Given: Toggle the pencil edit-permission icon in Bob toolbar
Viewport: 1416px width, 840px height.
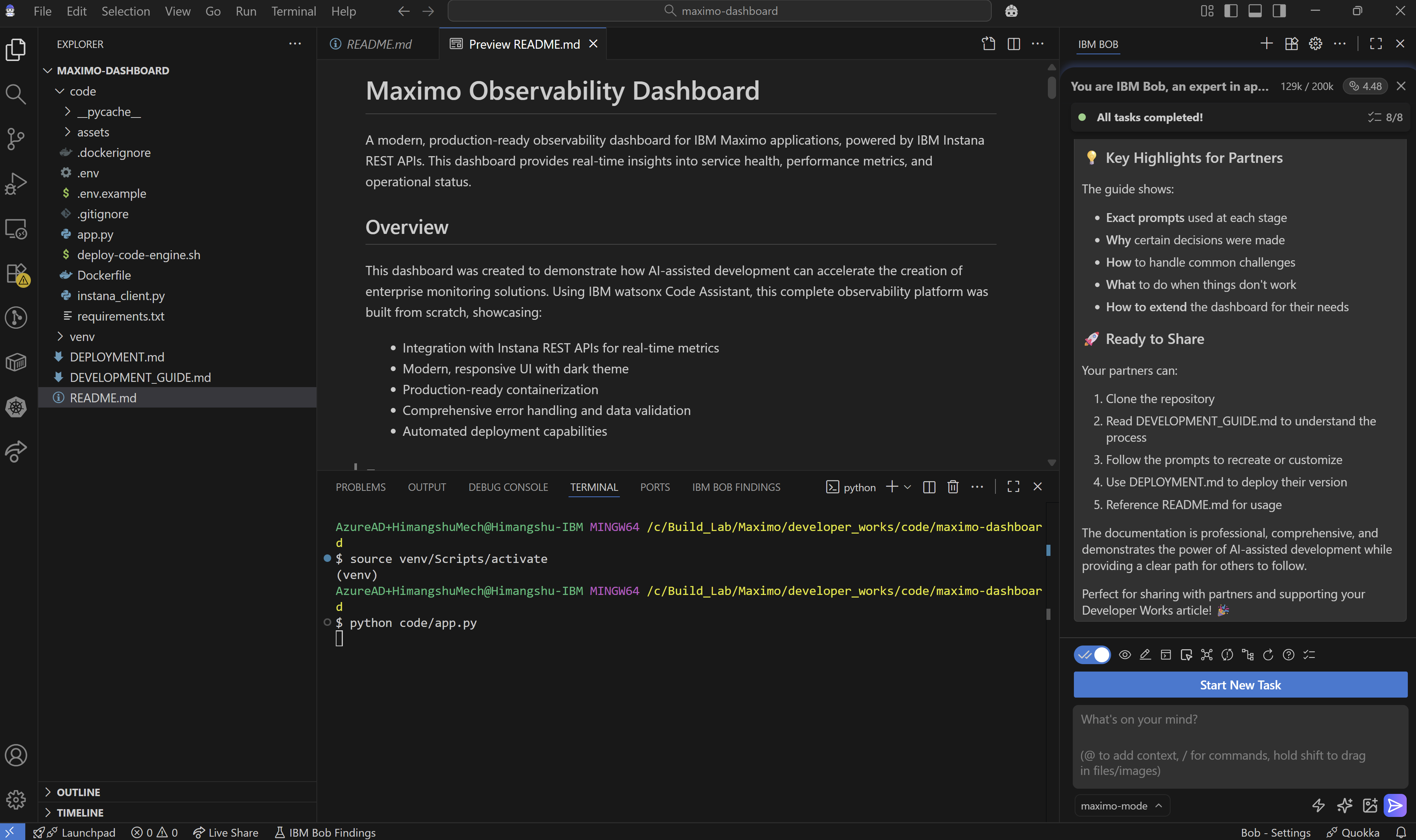Looking at the screenshot, I should [x=1145, y=654].
